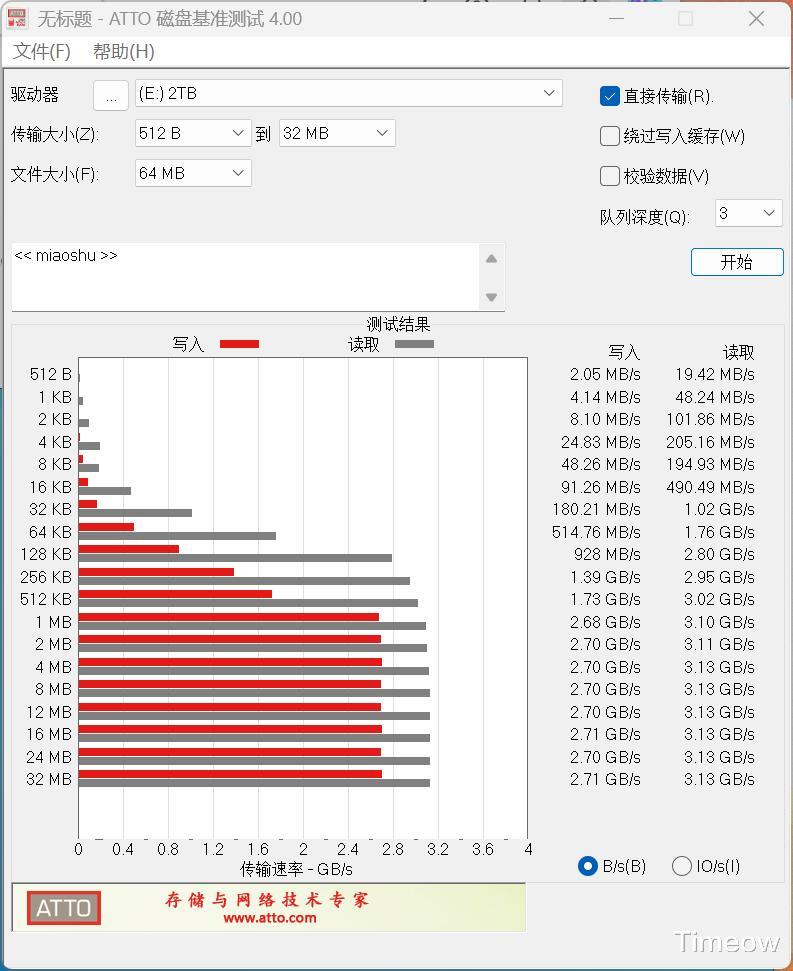Click the 490.49 MB/s read value
Image resolution: width=793 pixels, height=971 pixels.
[x=711, y=487]
